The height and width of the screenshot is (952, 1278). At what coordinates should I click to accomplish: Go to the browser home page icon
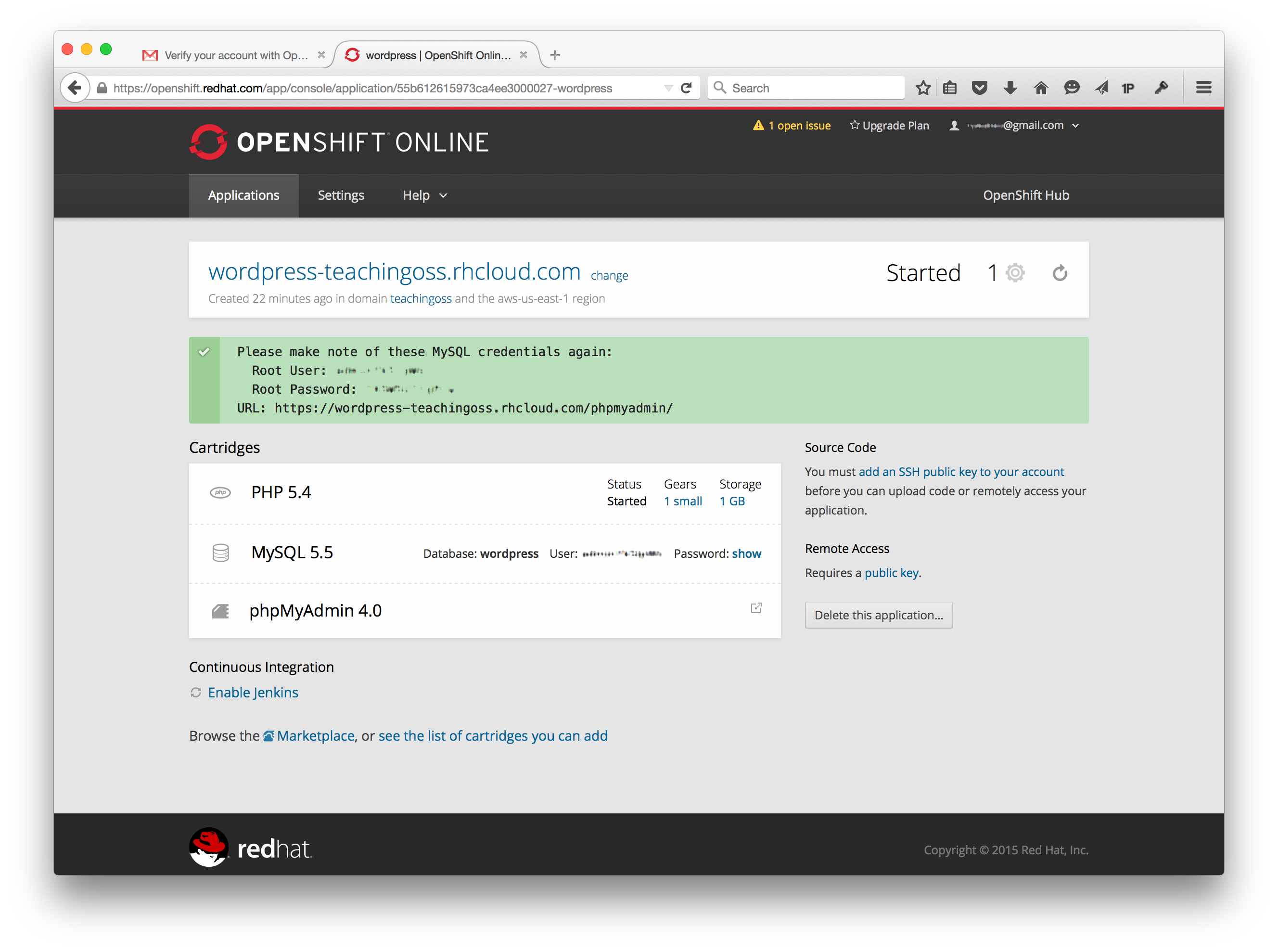(1041, 88)
